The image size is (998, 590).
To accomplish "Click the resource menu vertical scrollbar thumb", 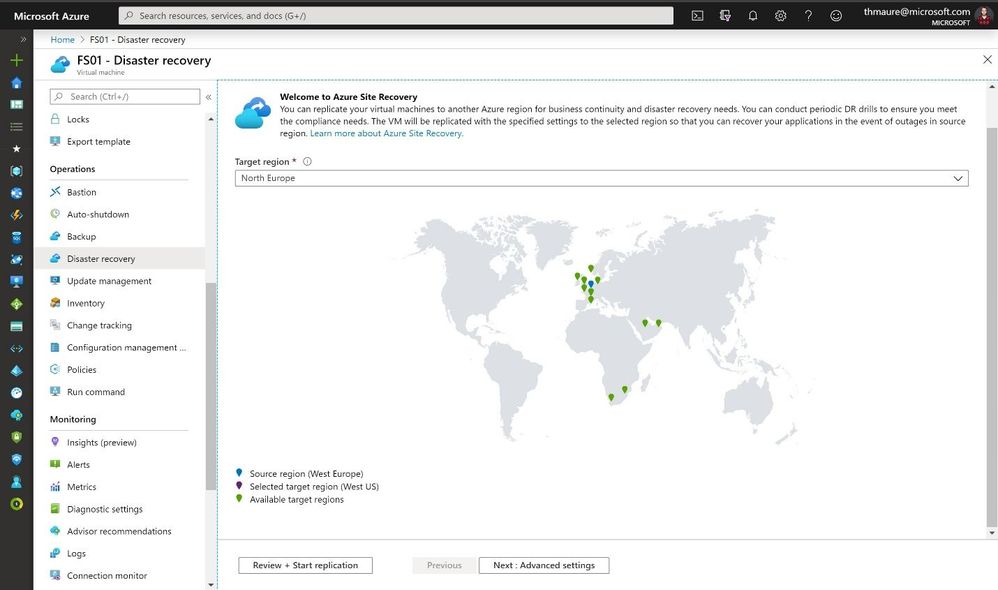I will pyautogui.click(x=211, y=386).
